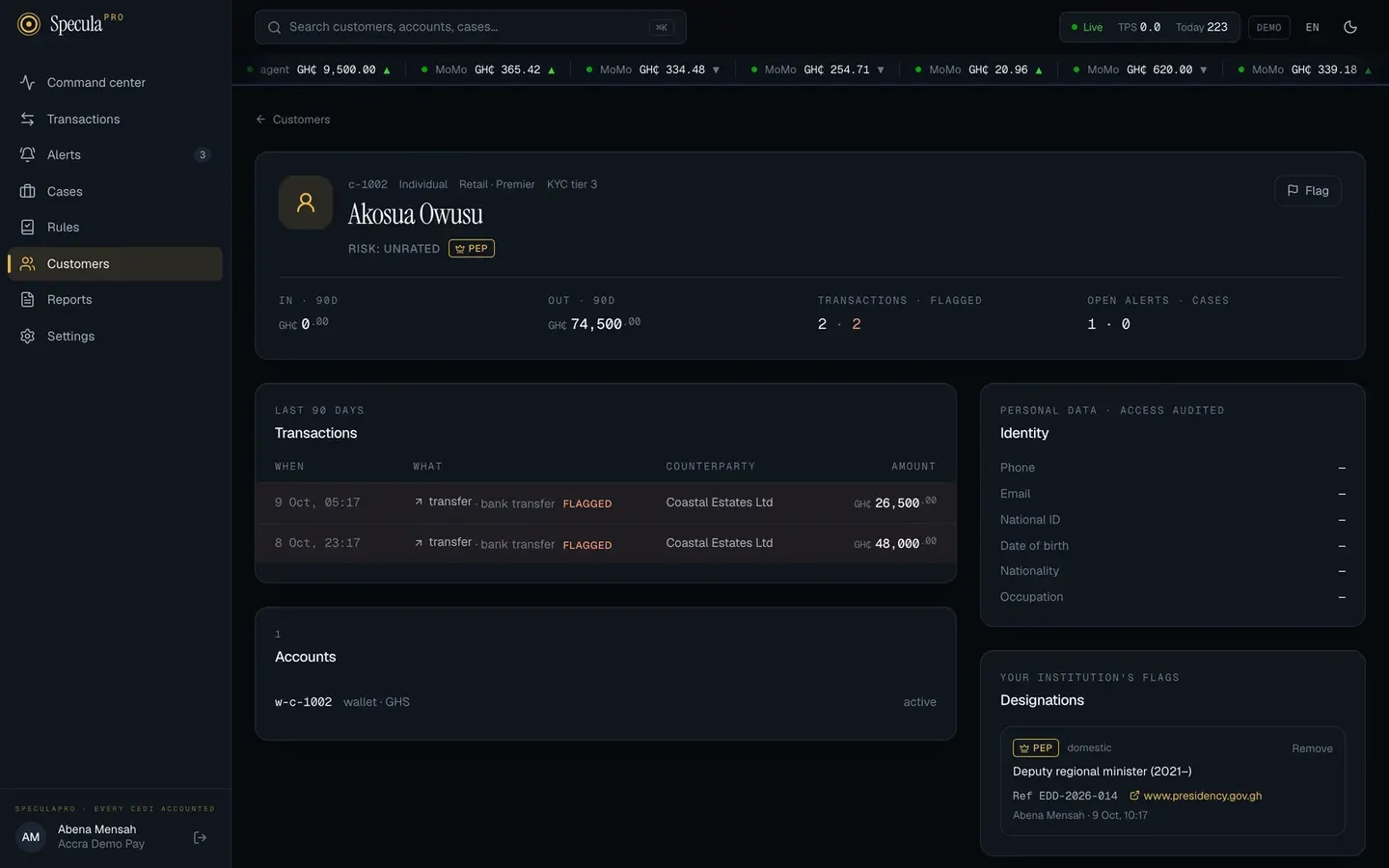Viewport: 1389px width, 868px height.
Task: Click the Phone field in Identity panel
Action: tap(1173, 468)
